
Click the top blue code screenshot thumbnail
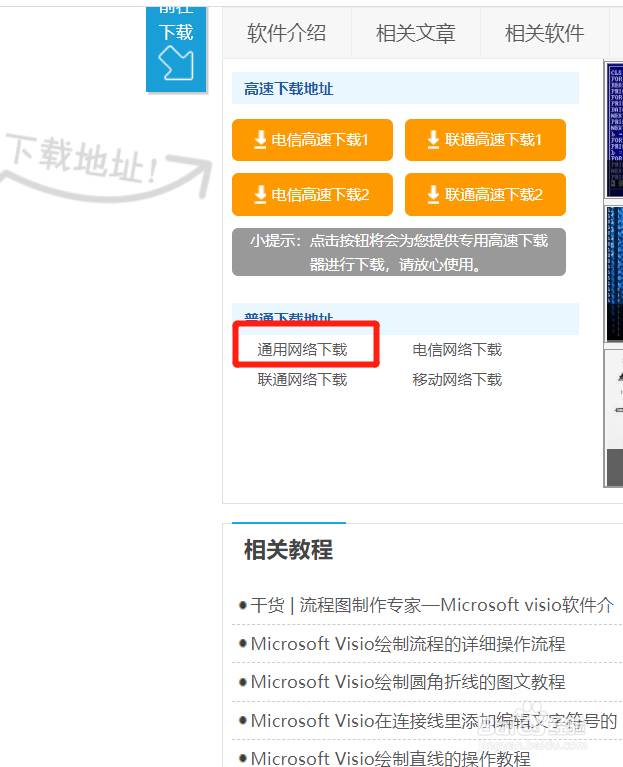(x=614, y=130)
